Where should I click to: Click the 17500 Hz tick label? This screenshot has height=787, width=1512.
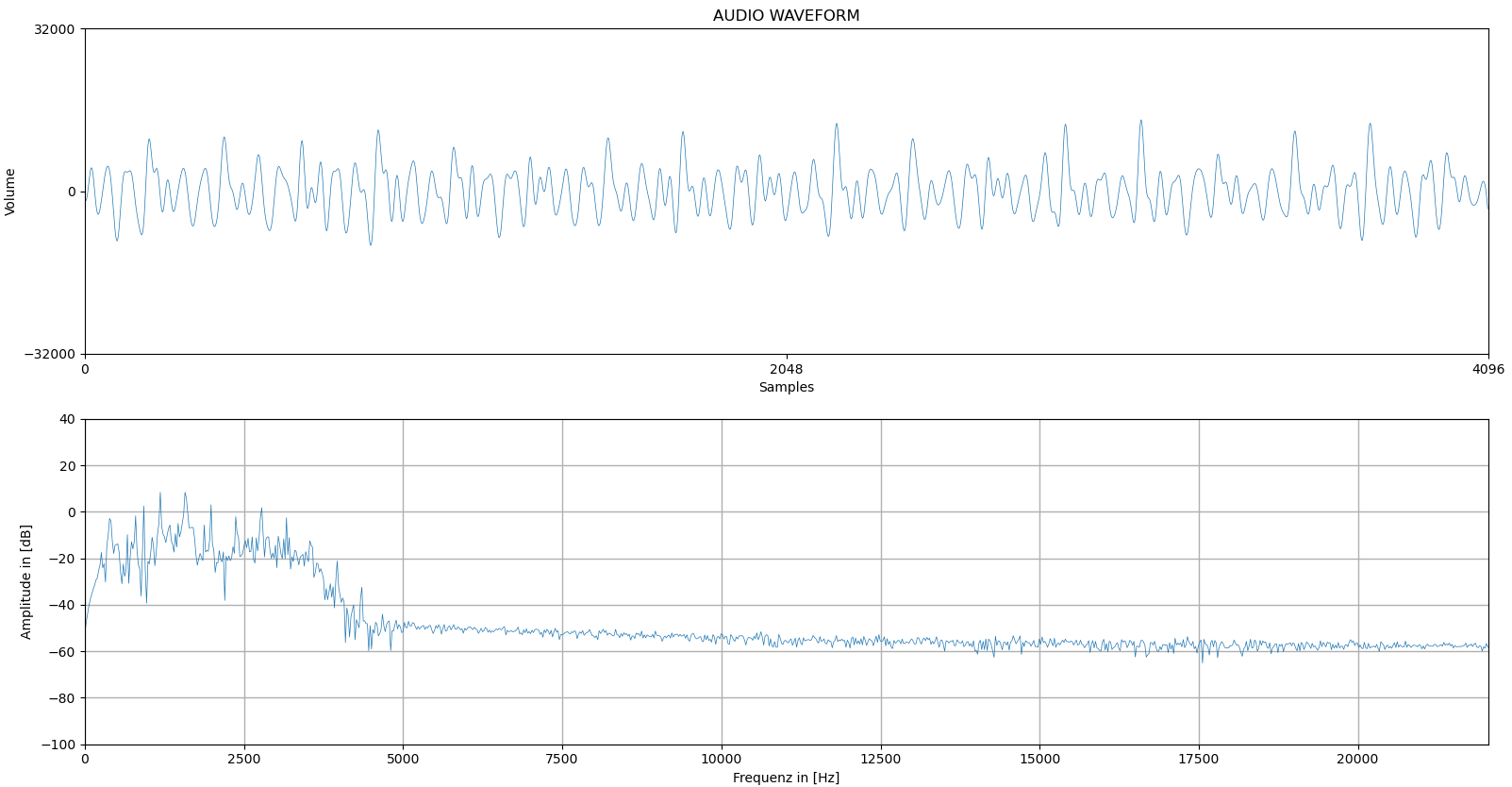tap(1199, 759)
